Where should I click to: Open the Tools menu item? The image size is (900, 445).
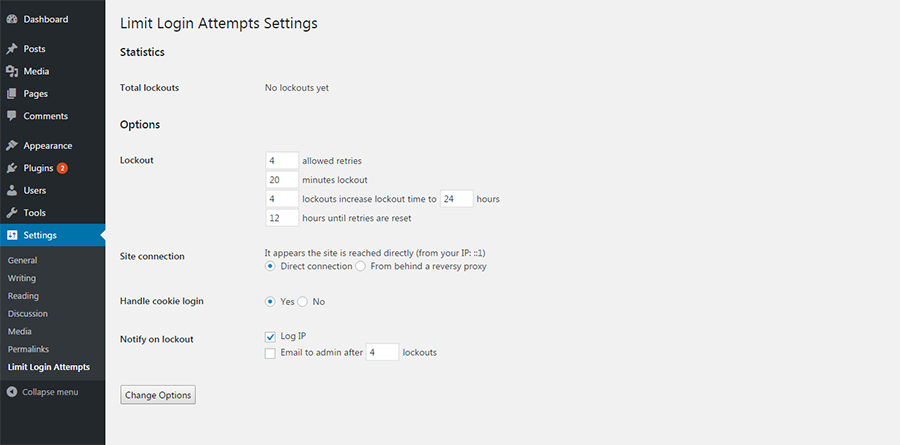pos(52,213)
